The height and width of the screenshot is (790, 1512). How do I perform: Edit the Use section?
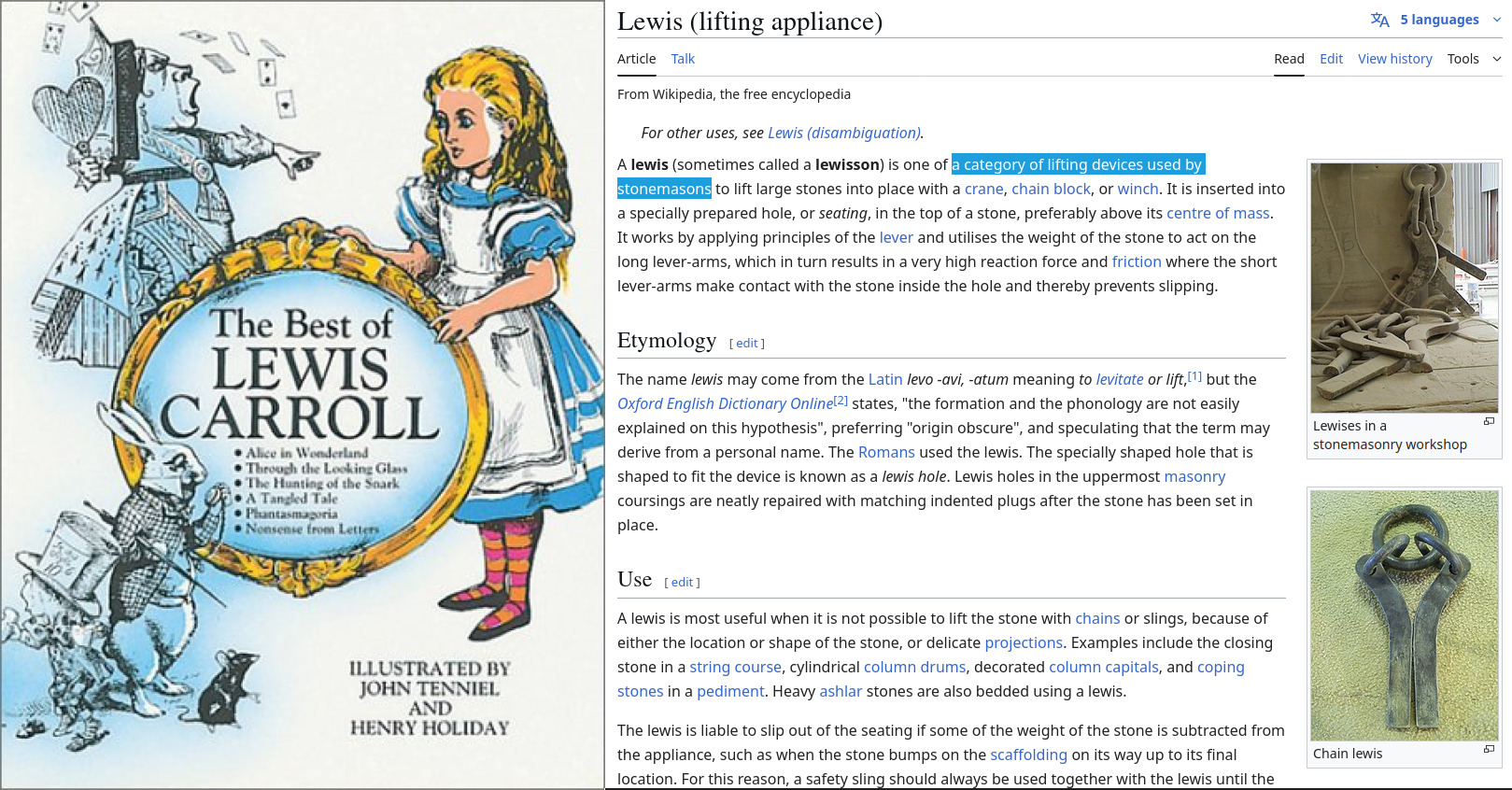tap(682, 582)
